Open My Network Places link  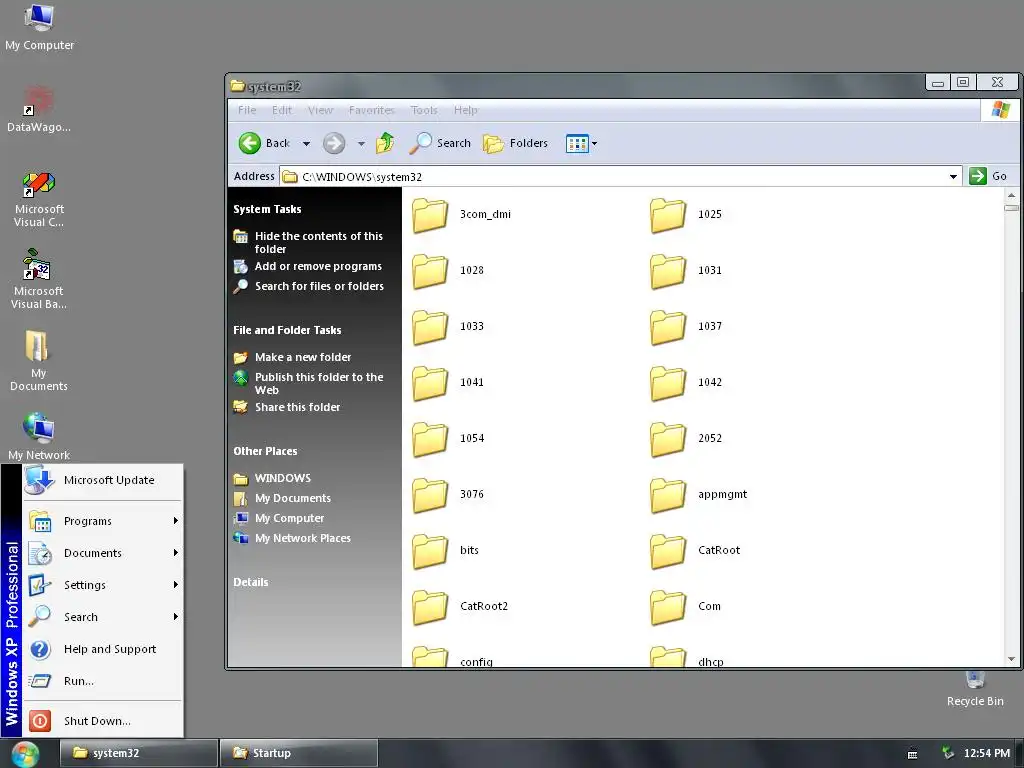click(x=292, y=538)
